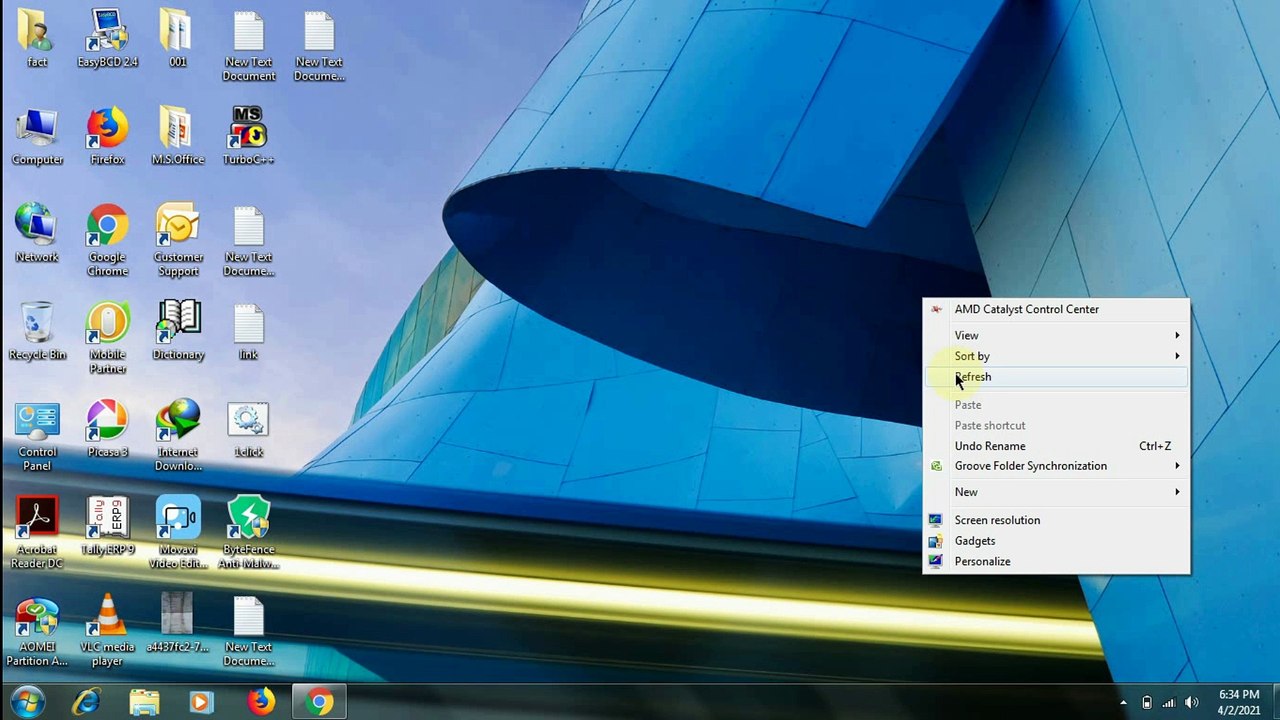Viewport: 1280px width, 720px height.
Task: Select the M.S.Office folder icon
Action: click(x=177, y=136)
